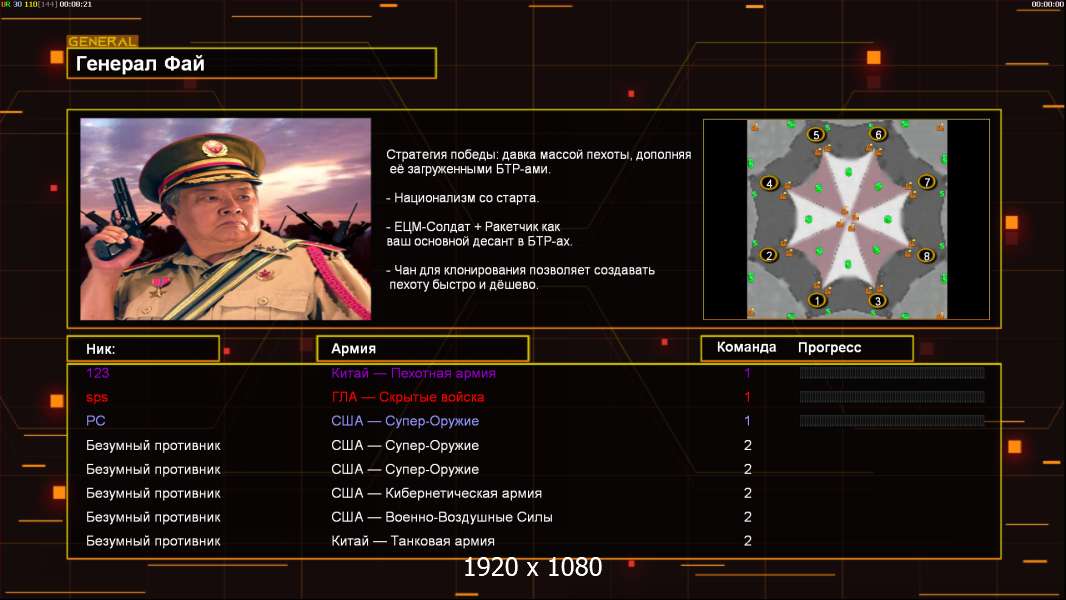Screen dimensions: 1066x600
Task: Click "ГЛА — Скрытые войска" army entry
Action: point(408,397)
